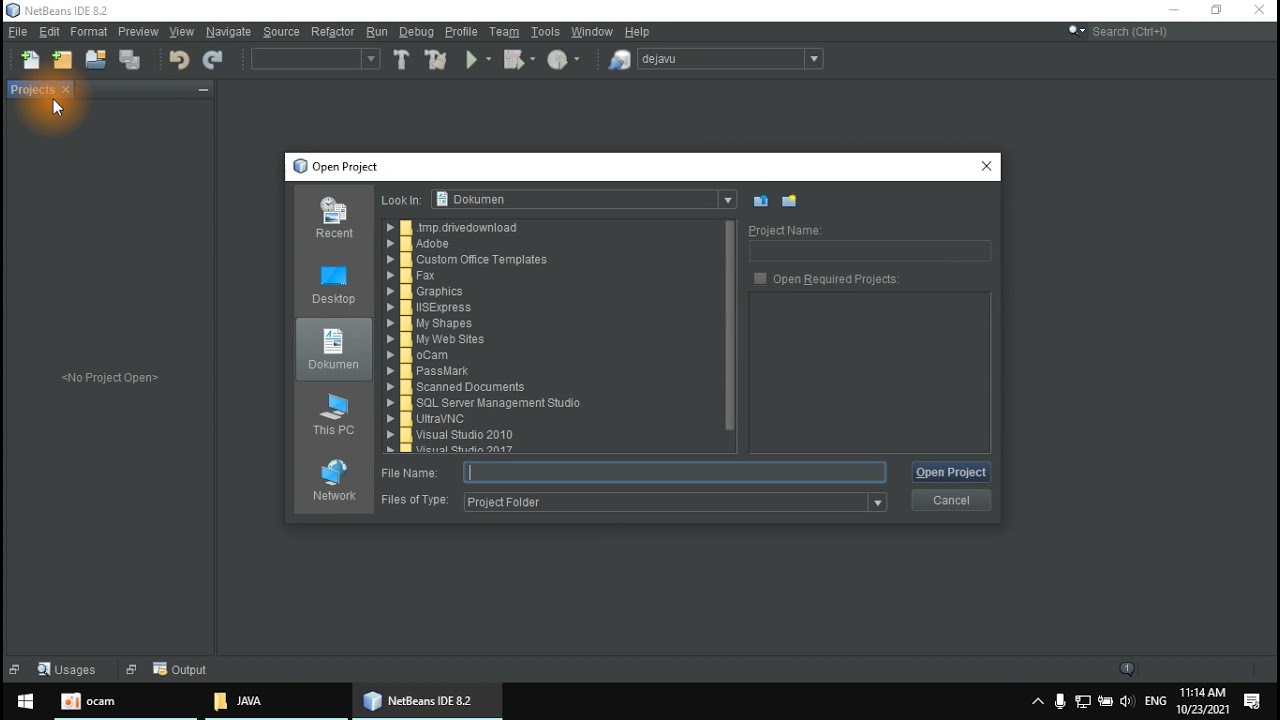Open the notifications icon in the status bar

[x=1127, y=669]
